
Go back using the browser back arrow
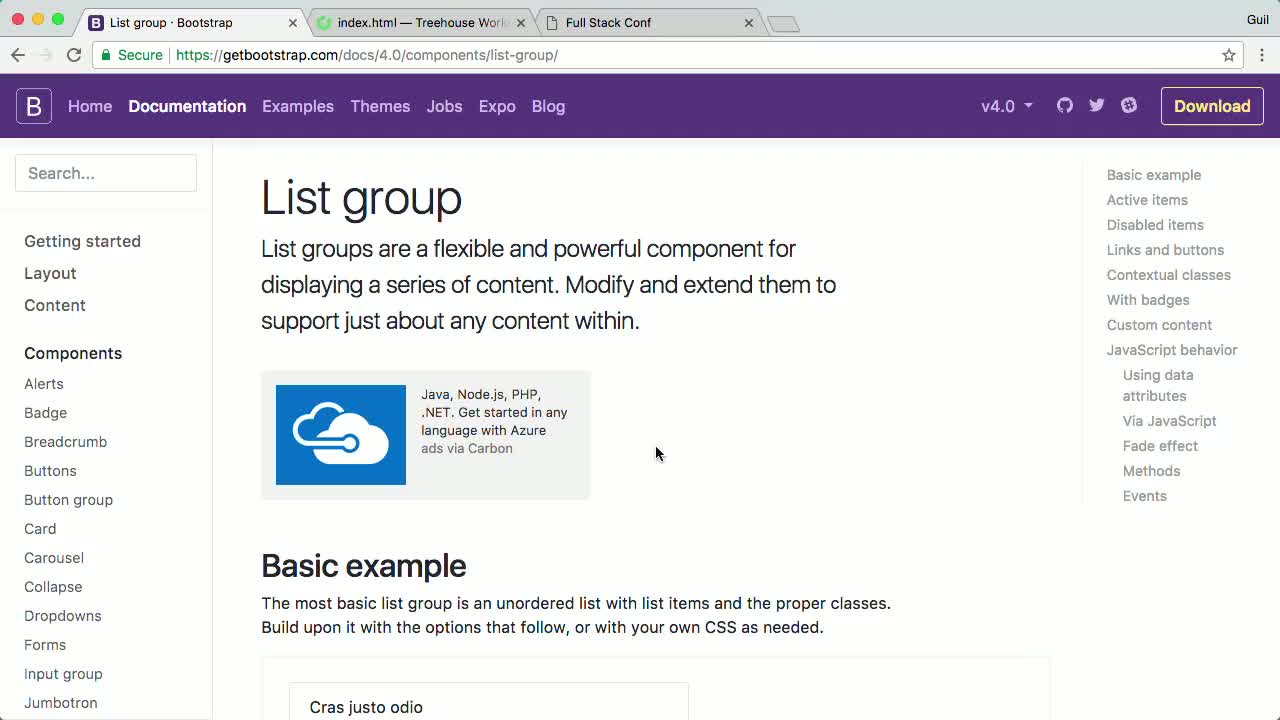click(x=18, y=55)
